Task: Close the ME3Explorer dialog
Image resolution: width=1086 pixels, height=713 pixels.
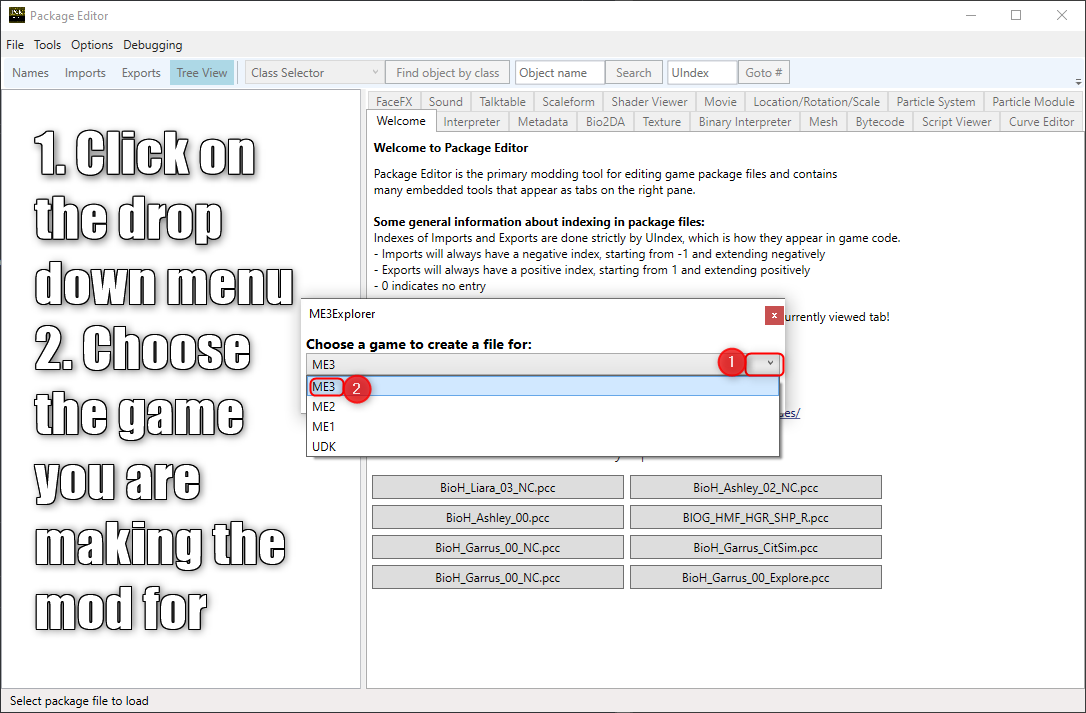Action: 774,315
